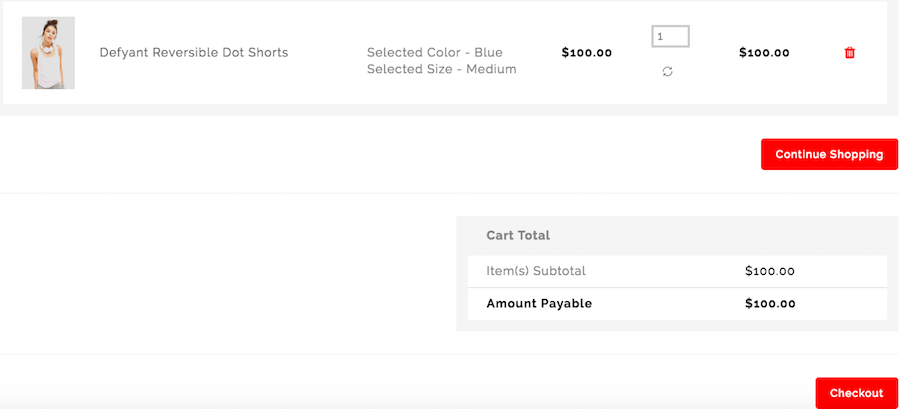Click the word Medium in selected size
Viewport: 900px width, 409px height.
click(490, 69)
